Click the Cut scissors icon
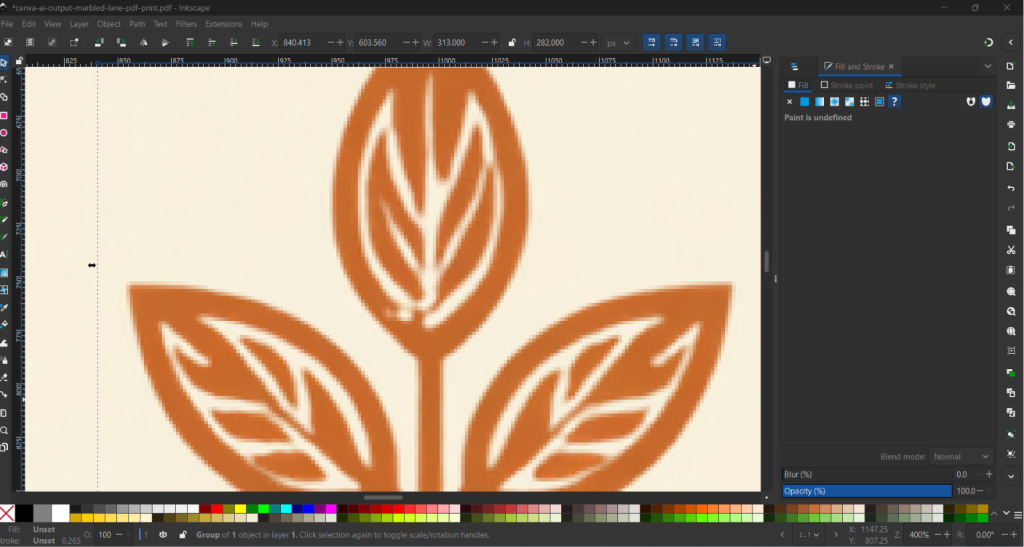This screenshot has height=547, width=1024. 1011,250
